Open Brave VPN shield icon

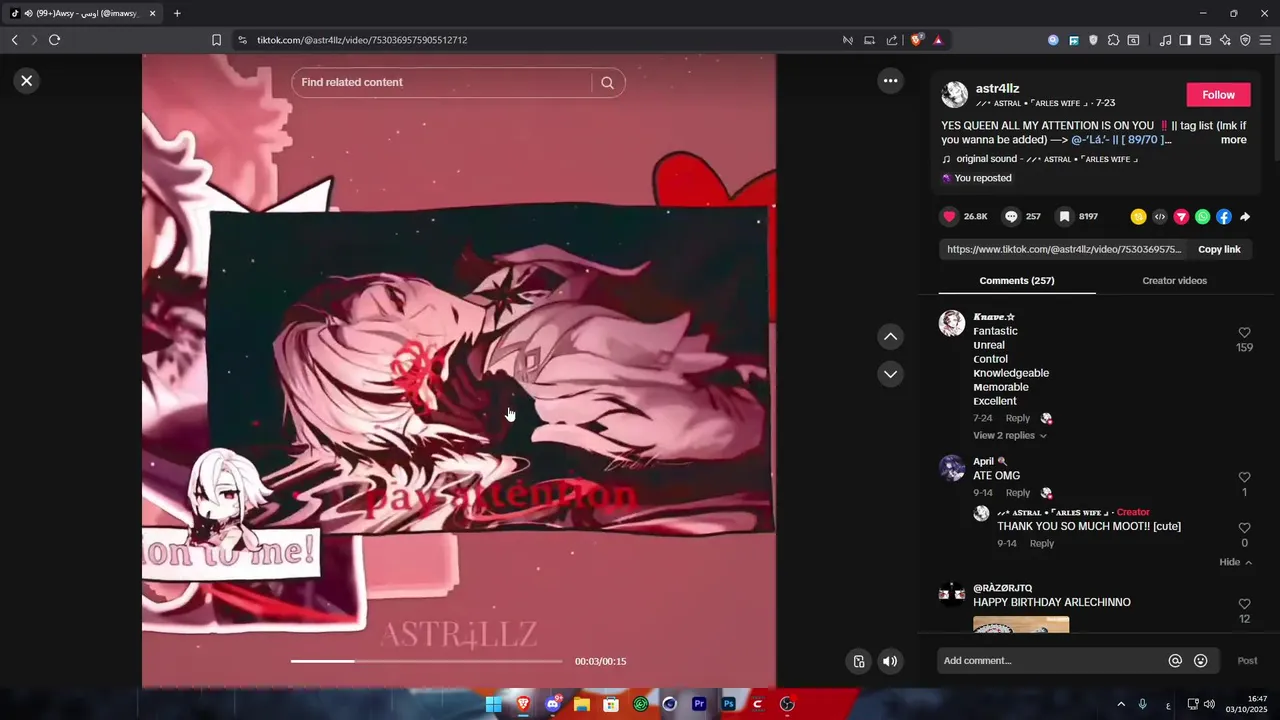(x=1245, y=40)
